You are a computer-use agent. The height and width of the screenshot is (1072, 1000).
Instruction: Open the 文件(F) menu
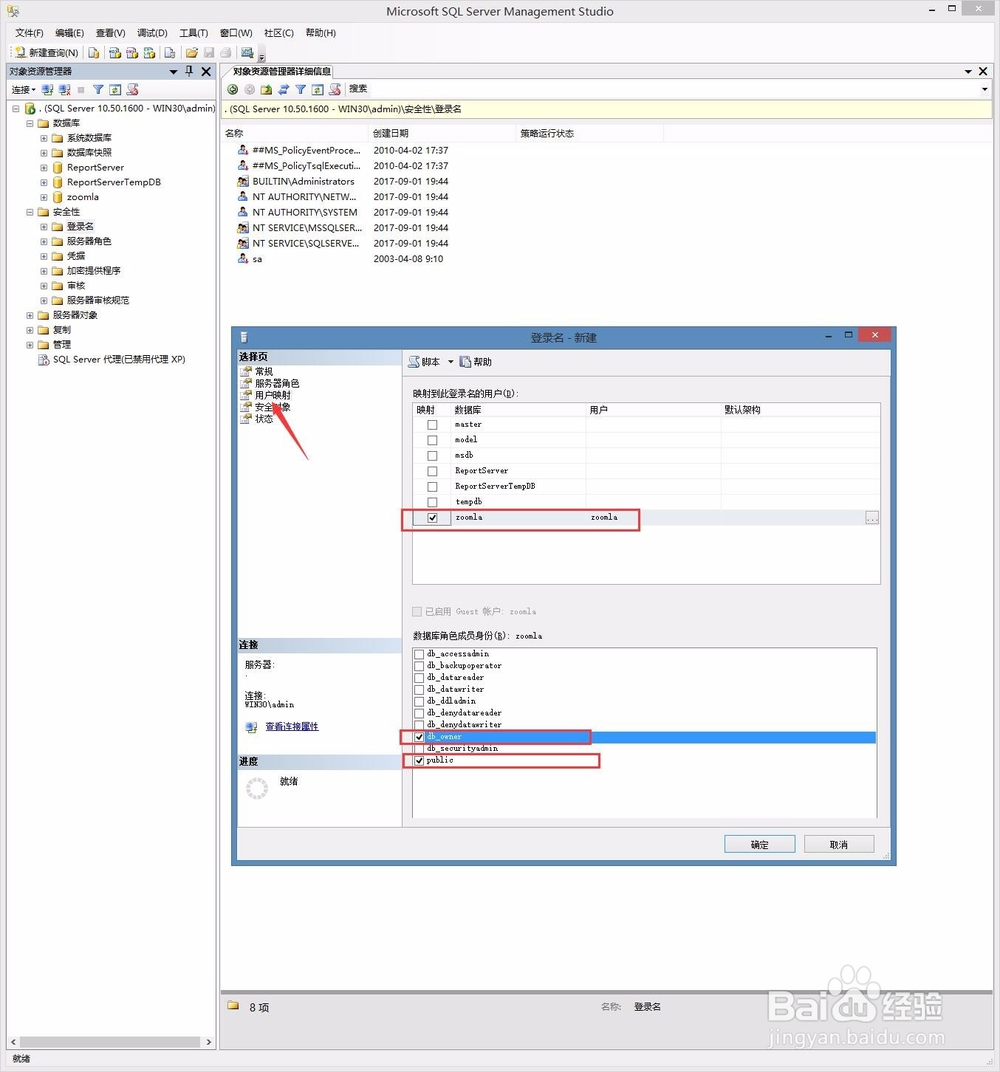point(29,33)
